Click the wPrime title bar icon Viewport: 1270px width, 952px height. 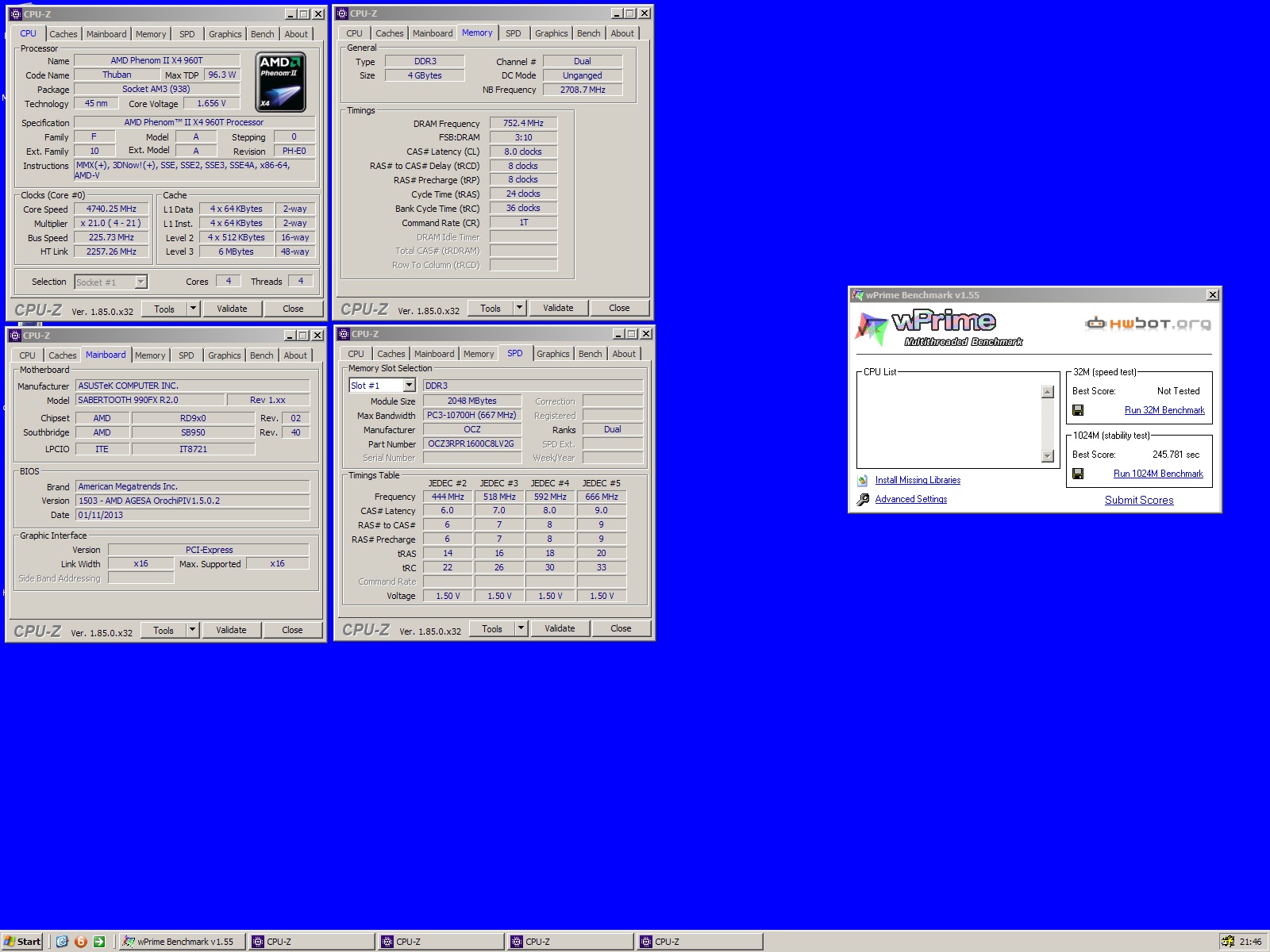pyautogui.click(x=857, y=295)
